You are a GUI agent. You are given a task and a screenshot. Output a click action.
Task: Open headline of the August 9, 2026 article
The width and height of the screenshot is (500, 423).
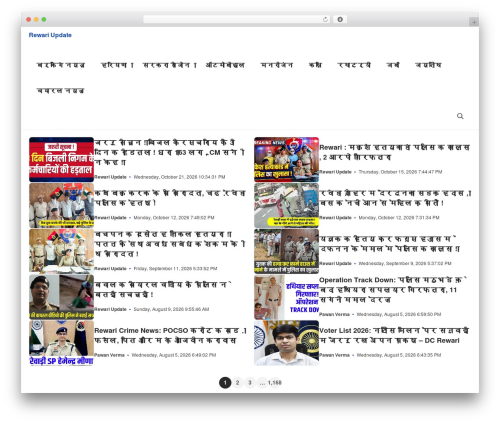(x=163, y=290)
